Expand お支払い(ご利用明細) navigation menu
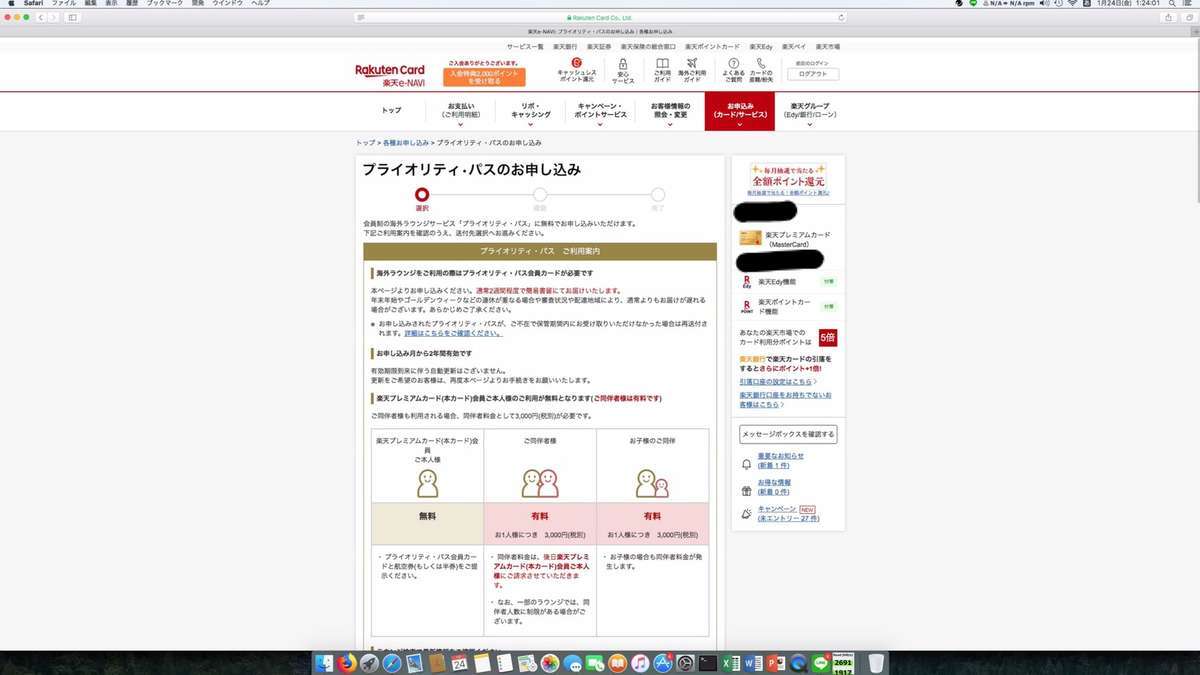The width and height of the screenshot is (1200, 675). click(462, 111)
